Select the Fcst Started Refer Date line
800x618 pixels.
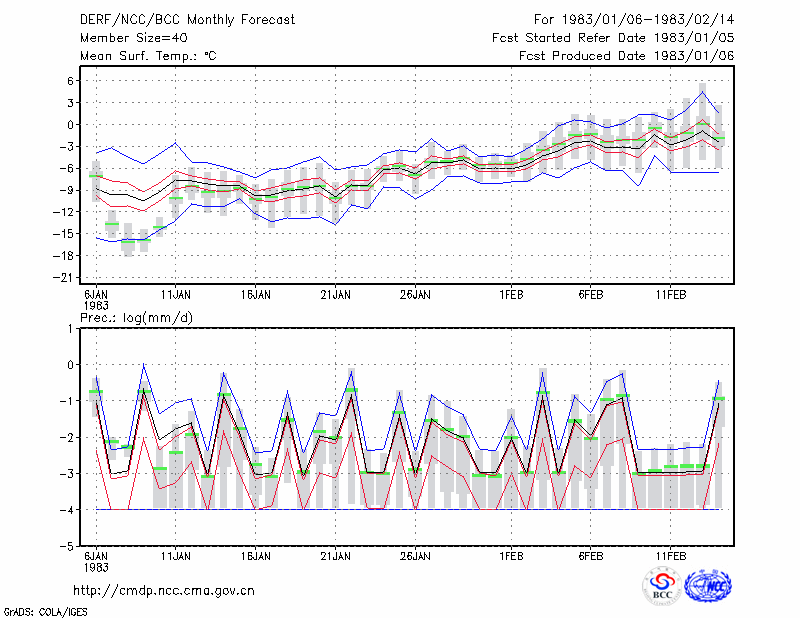tap(613, 38)
